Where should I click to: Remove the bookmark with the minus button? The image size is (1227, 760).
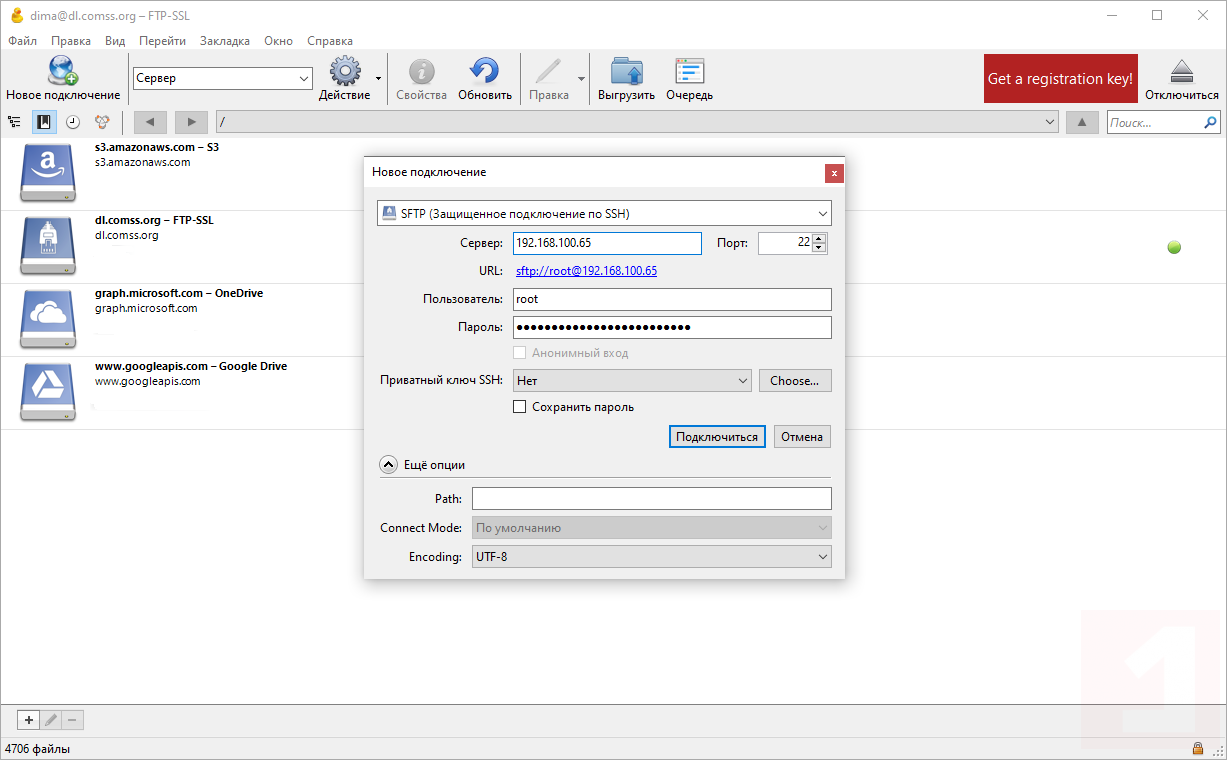(73, 720)
